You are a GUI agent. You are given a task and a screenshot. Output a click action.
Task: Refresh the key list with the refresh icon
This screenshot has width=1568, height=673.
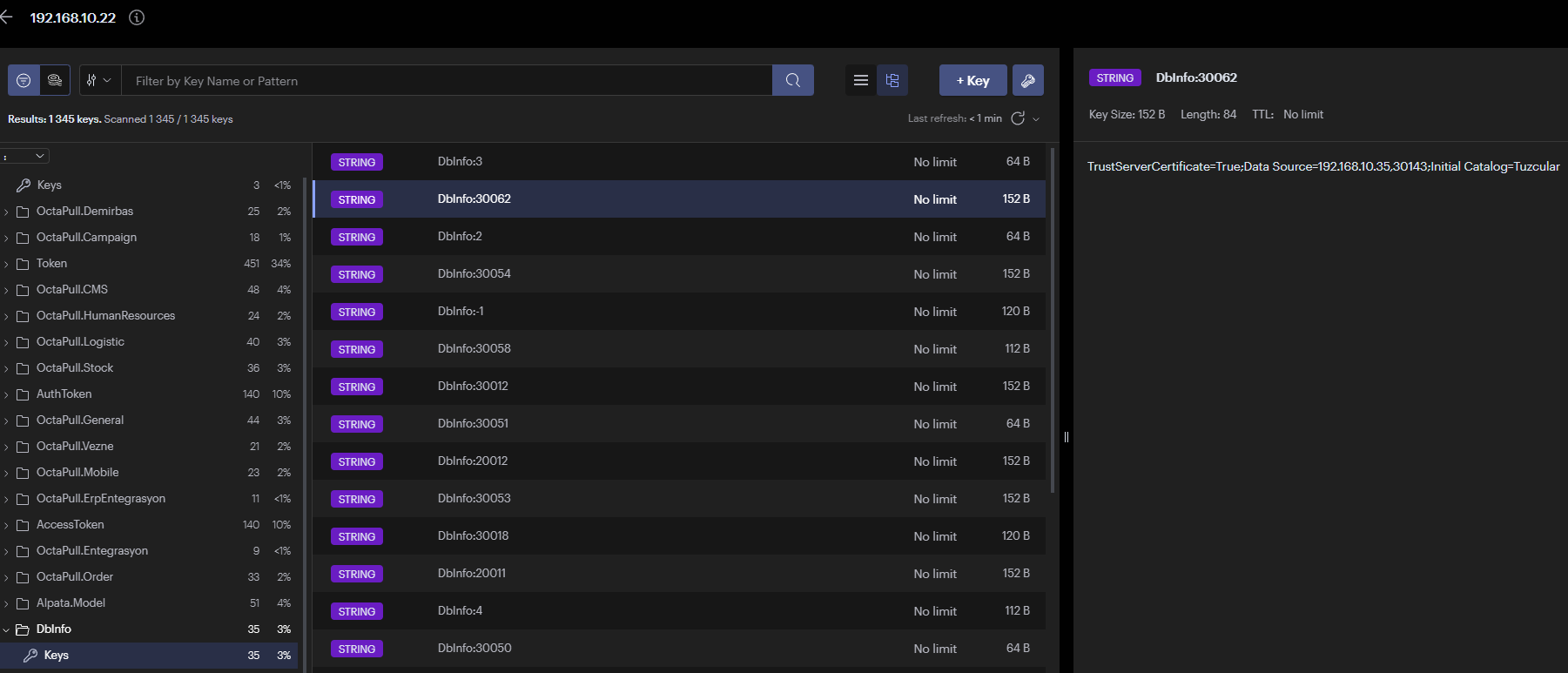point(1018,118)
